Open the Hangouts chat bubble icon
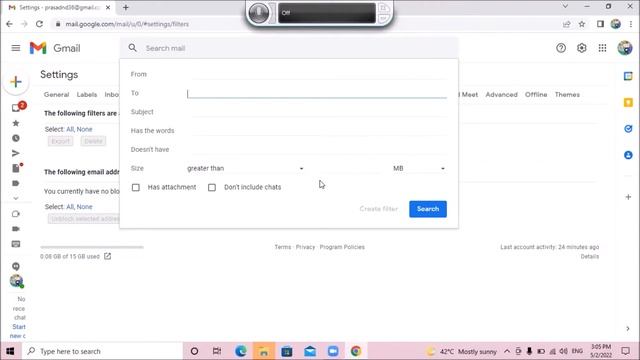Viewport: 640px width, 360px height. tap(16, 267)
